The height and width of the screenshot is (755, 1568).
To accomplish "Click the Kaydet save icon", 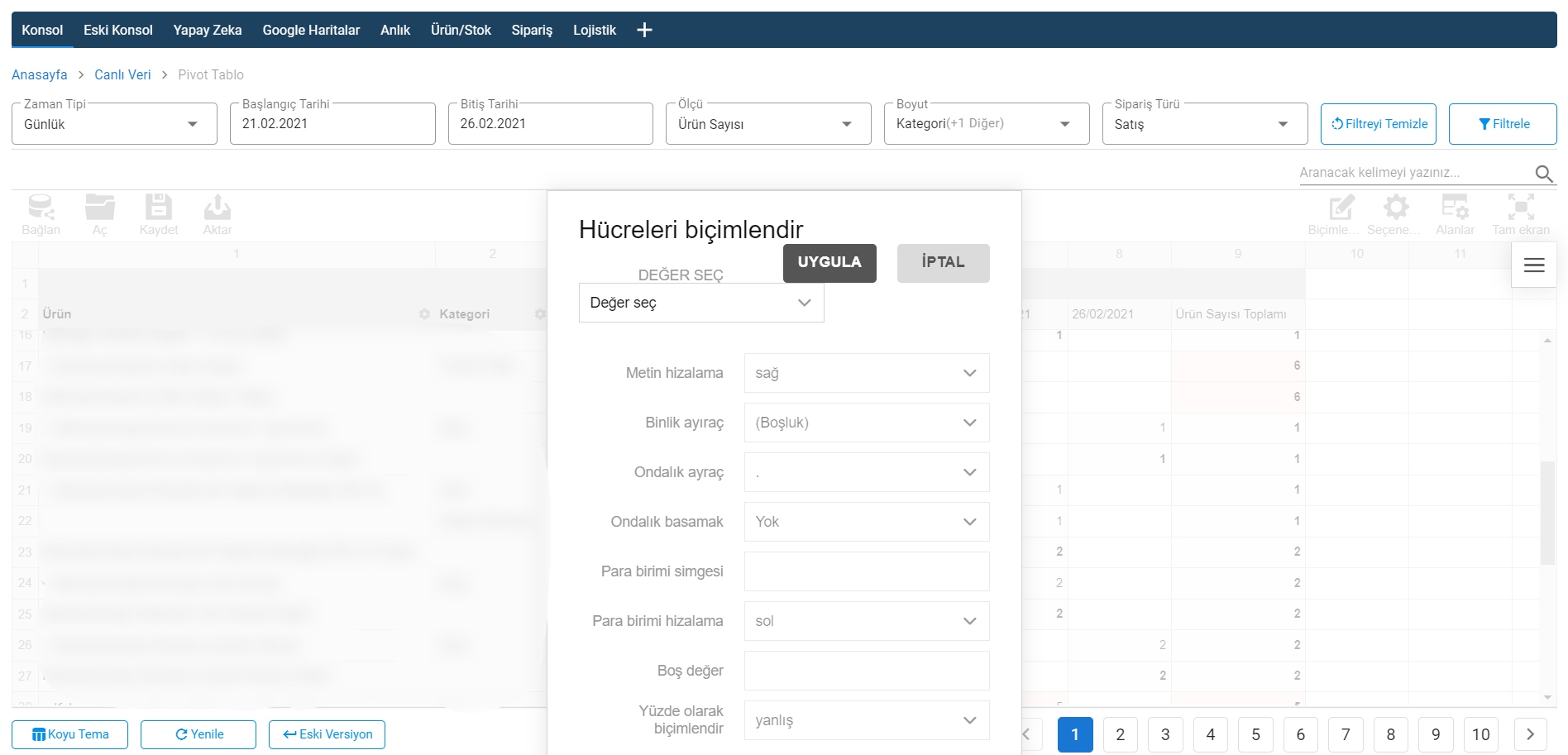I will tap(159, 214).
